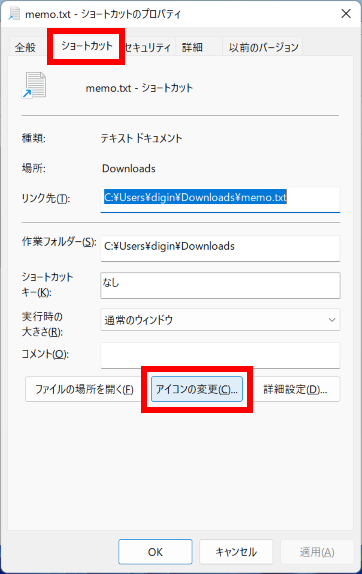Open the セキュリティ tab
This screenshot has height=574, width=362.
pyautogui.click(x=148, y=47)
